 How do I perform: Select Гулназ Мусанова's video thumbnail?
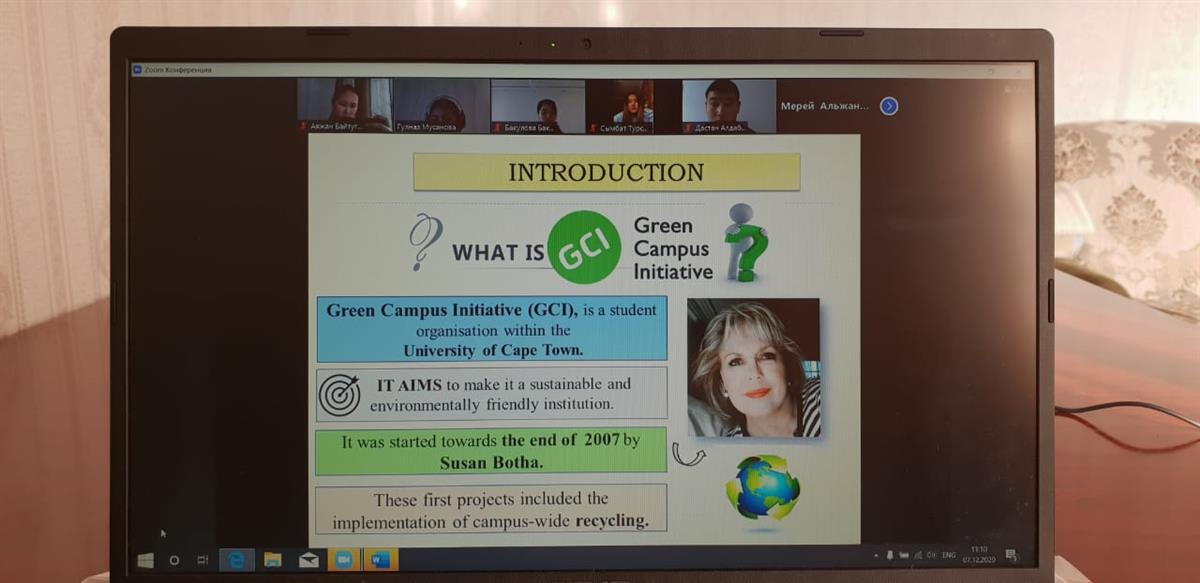[x=441, y=105]
